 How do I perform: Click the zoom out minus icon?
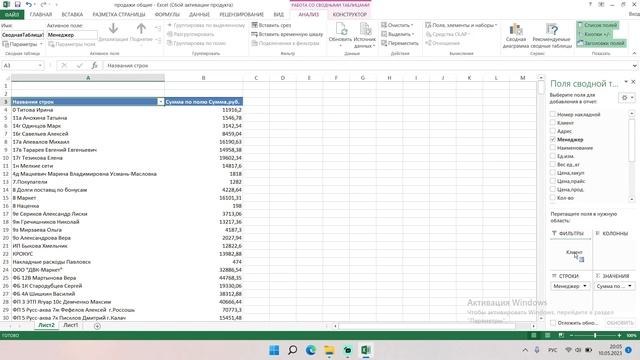click(x=571, y=335)
